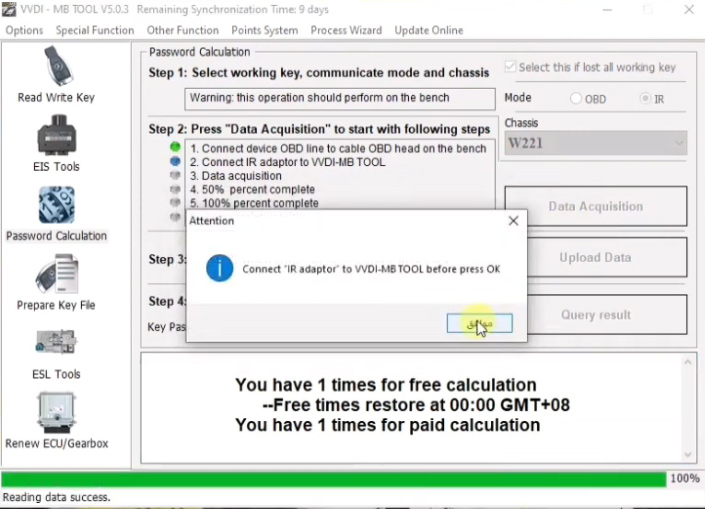This screenshot has width=705, height=509.
Task: Click the blue info icon in Attention dialog
Action: 219,268
